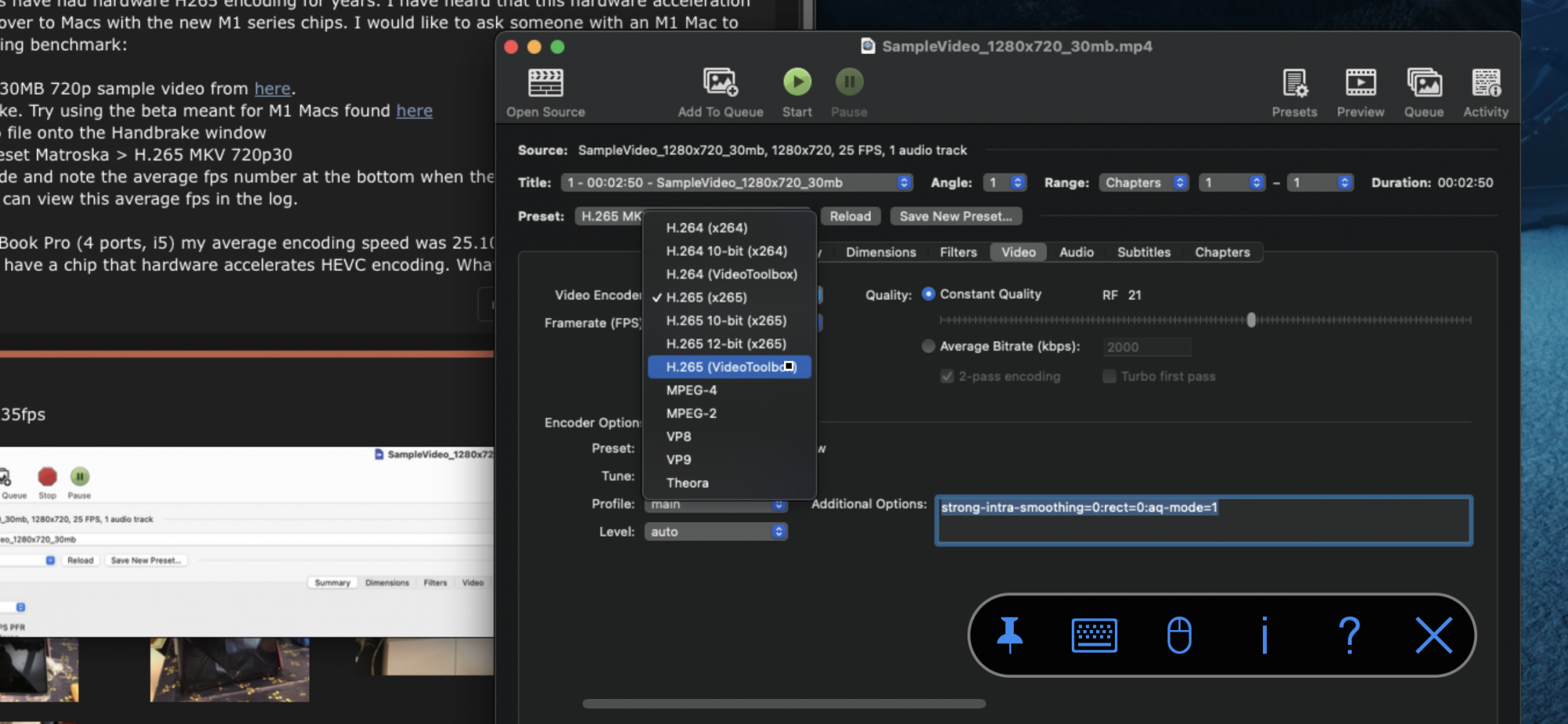Screen dimensions: 1568x724
Task: Open the Title dropdown showing 00:02:50
Action: (737, 183)
